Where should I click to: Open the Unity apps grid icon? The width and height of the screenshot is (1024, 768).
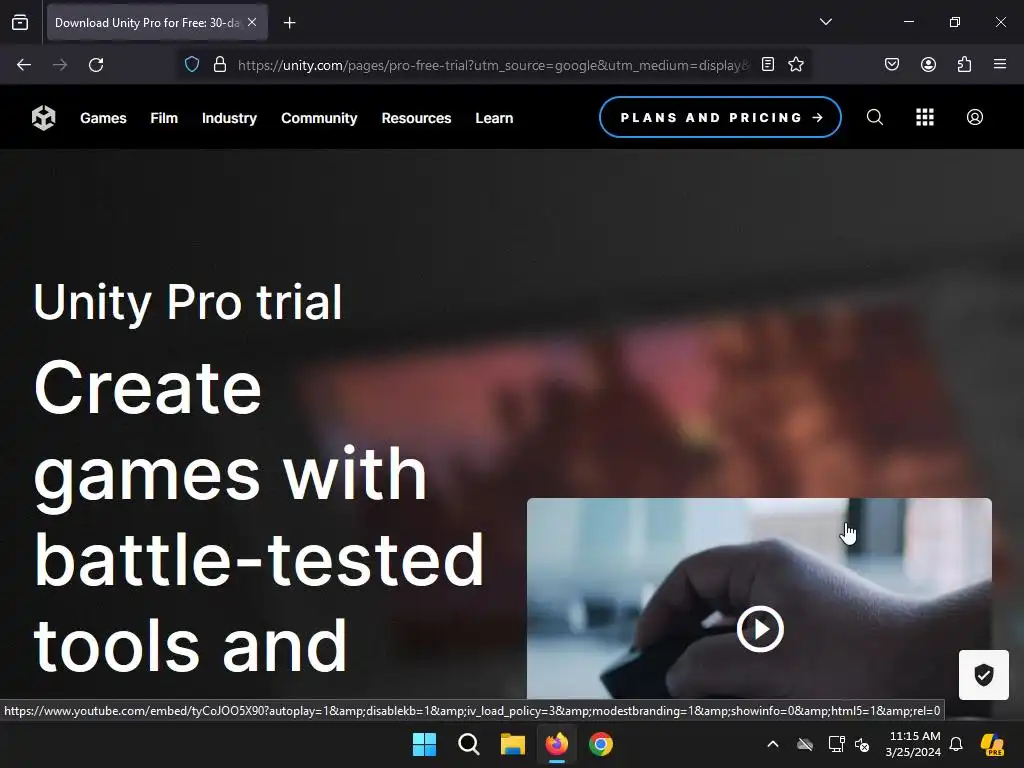click(925, 118)
